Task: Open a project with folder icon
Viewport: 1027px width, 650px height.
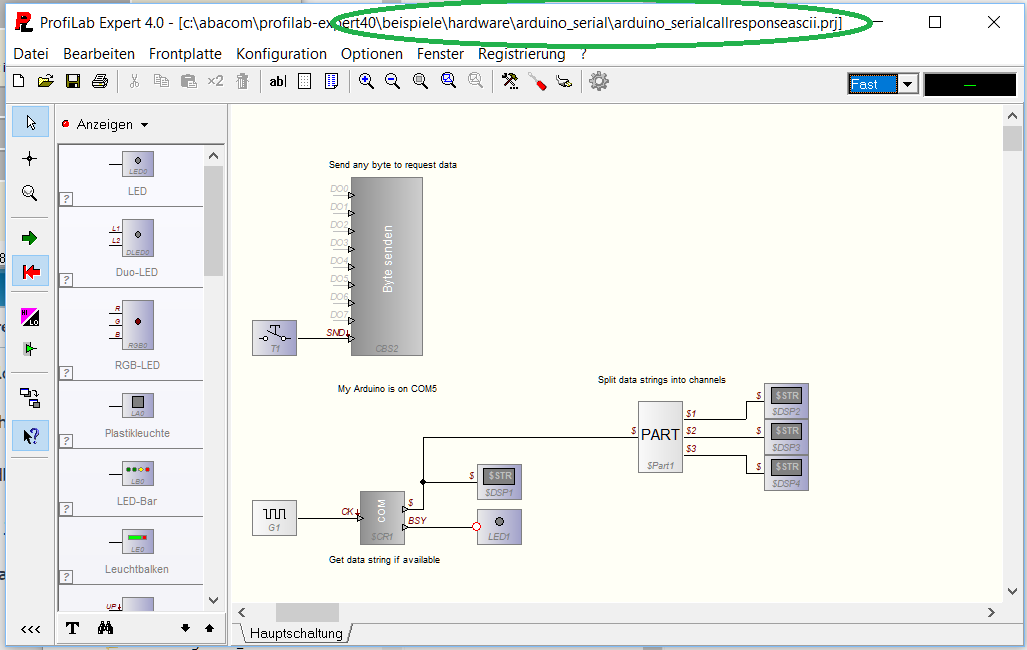Action: (x=45, y=81)
